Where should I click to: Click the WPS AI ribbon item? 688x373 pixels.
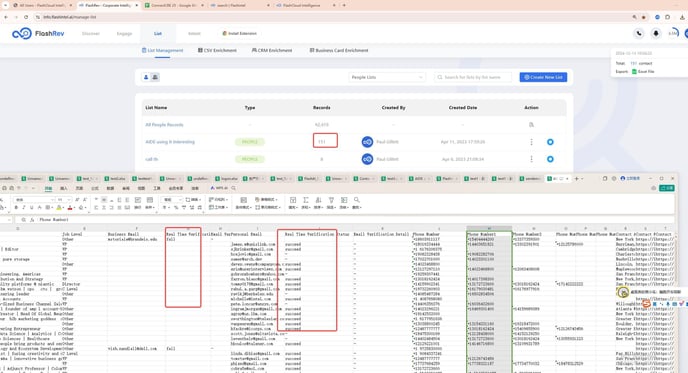click(x=219, y=188)
